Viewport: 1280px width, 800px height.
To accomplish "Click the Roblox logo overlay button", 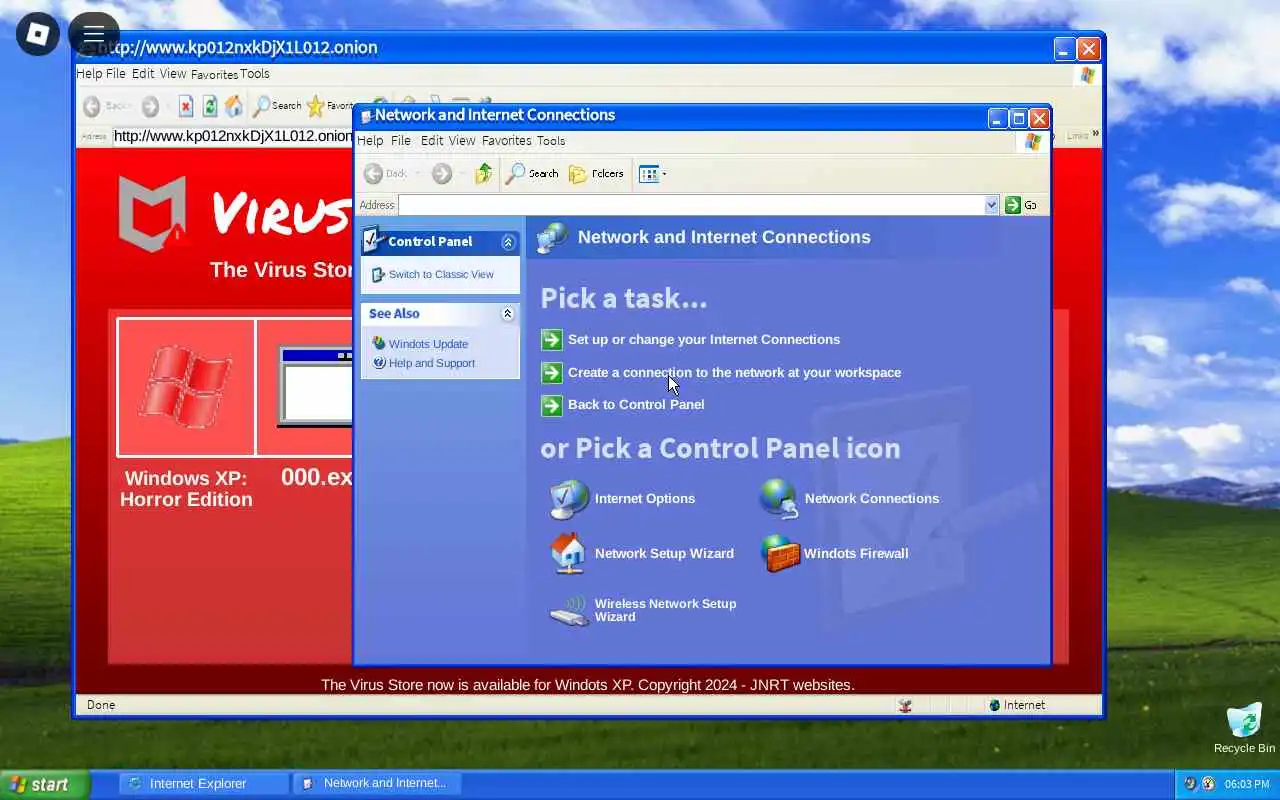I will pos(38,35).
